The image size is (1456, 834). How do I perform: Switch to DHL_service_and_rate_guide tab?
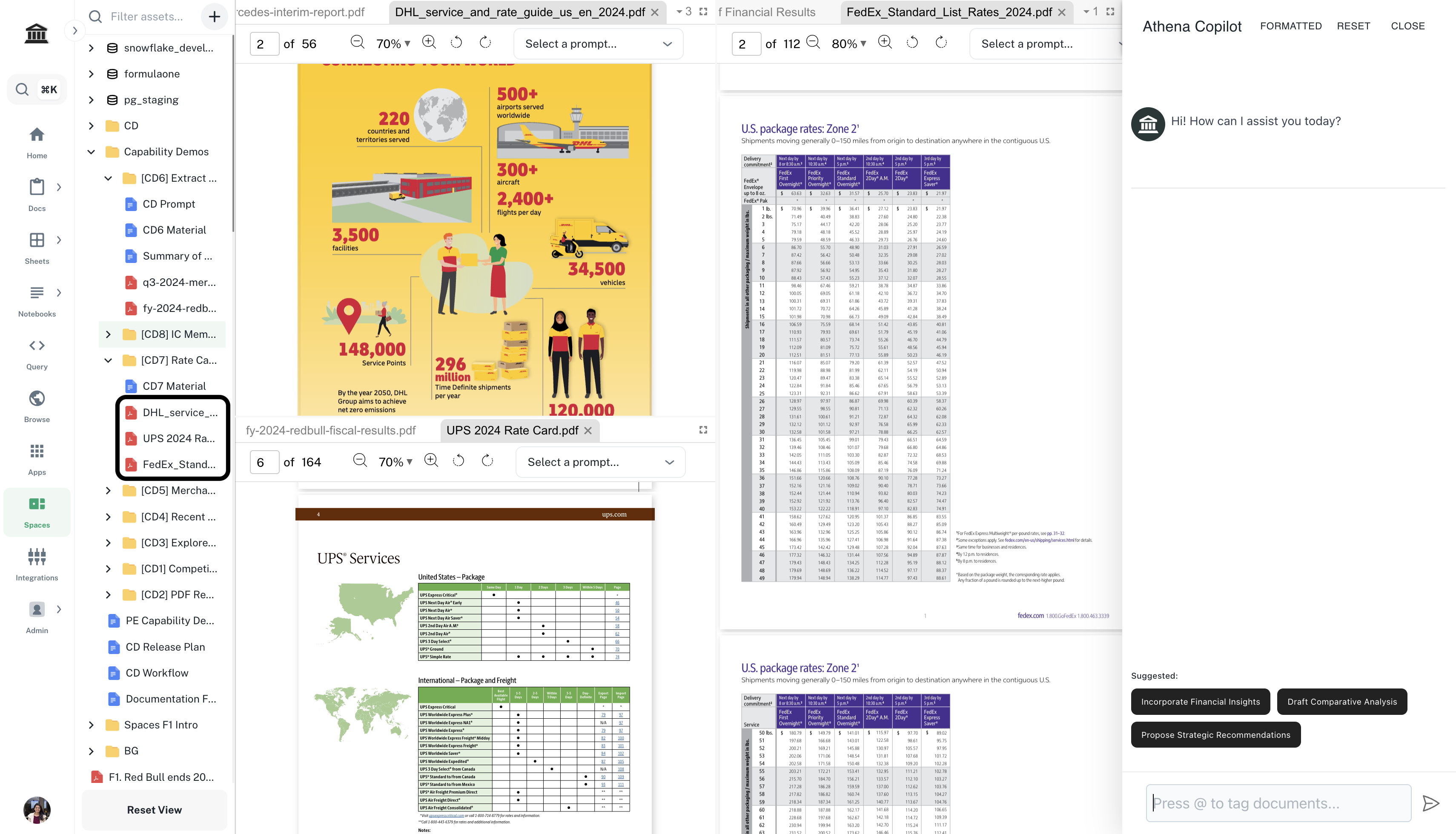click(520, 12)
